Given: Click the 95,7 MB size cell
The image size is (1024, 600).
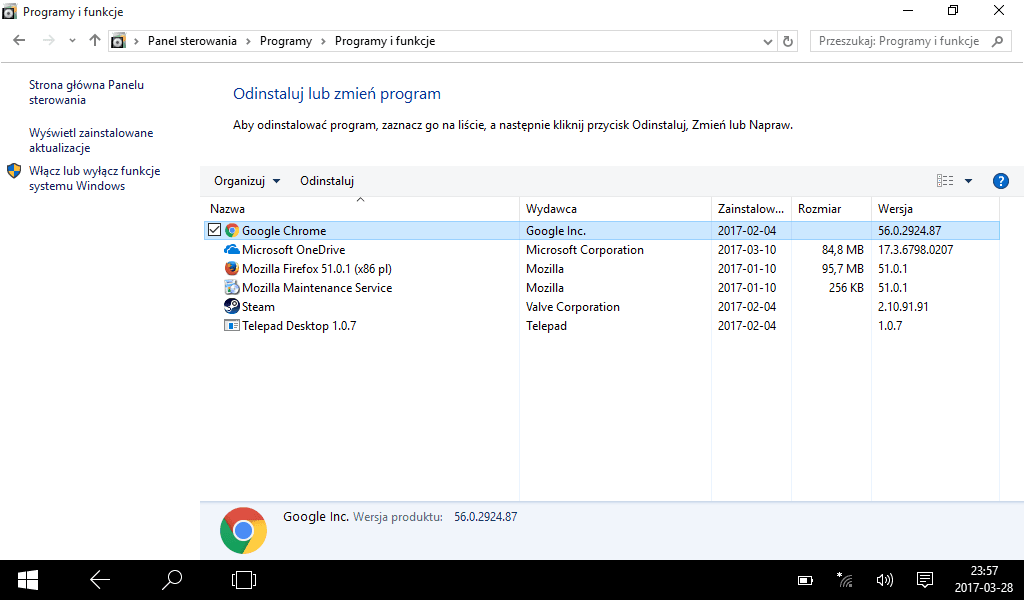Looking at the screenshot, I should click(842, 269).
